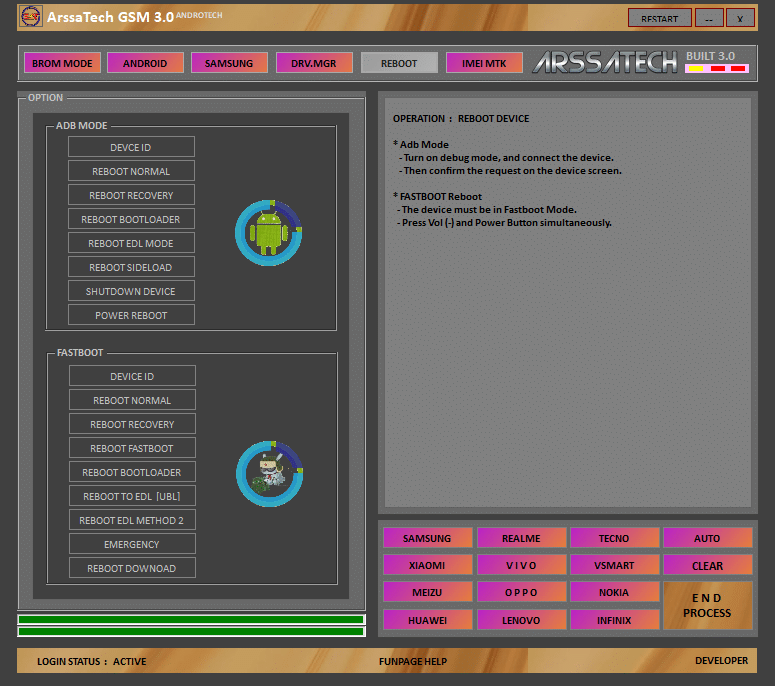This screenshot has width=775, height=686.
Task: Select REBOOT TO EDL [UBL]
Action: (132, 496)
